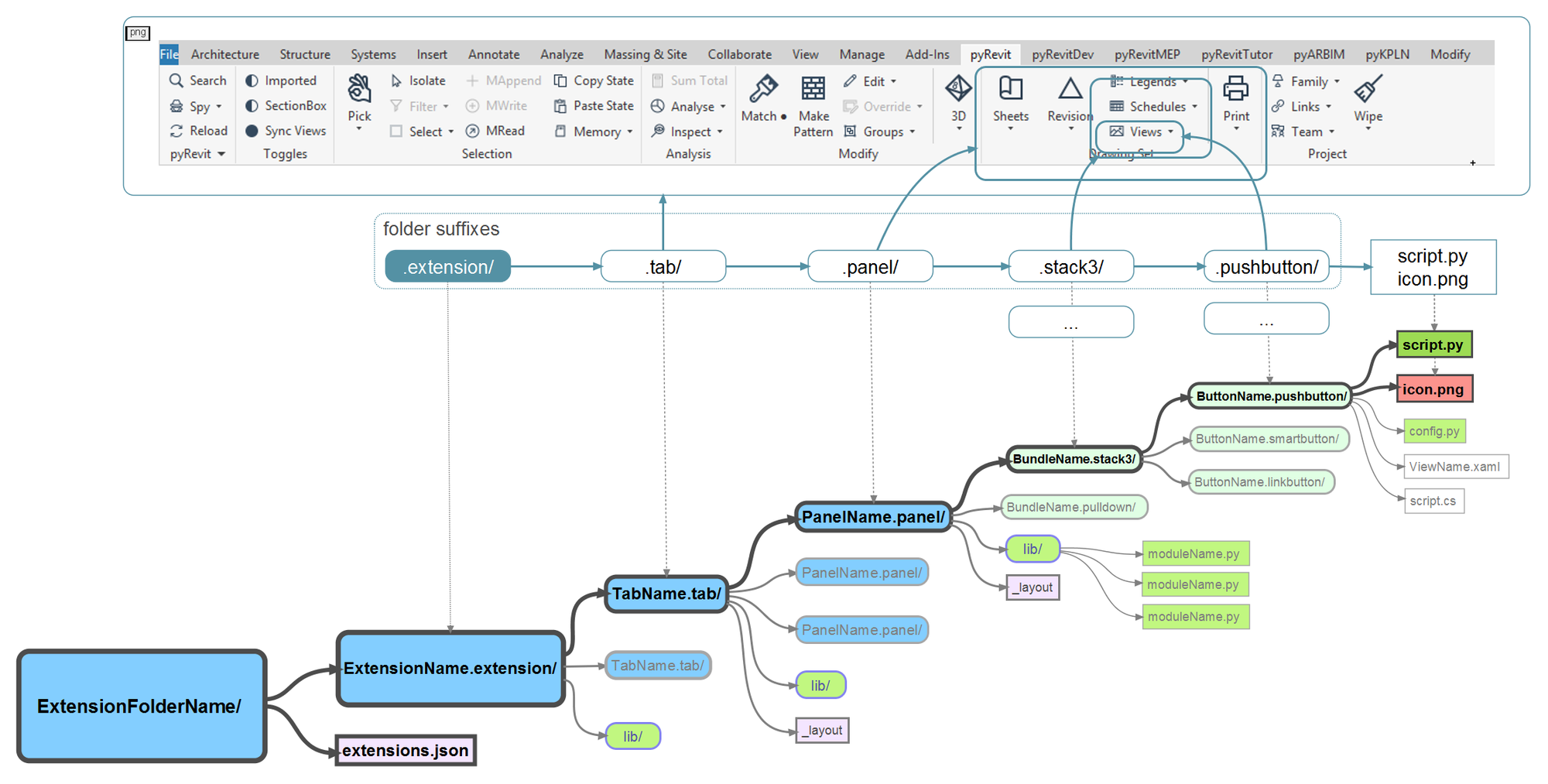Open the Architecture ribbon tab
The image size is (1548, 784).
point(224,54)
